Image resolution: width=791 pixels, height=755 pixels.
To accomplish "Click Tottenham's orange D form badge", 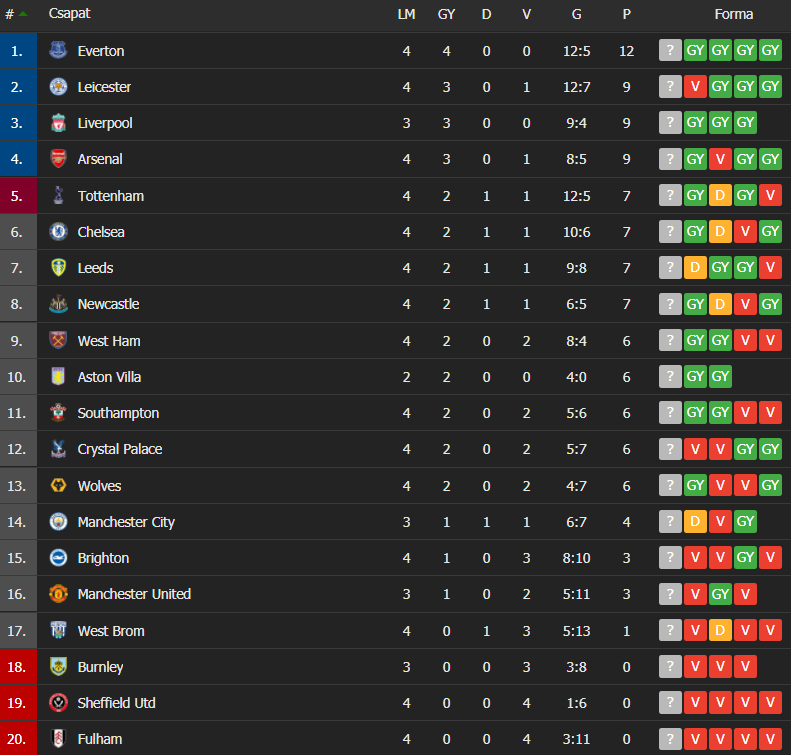I will tap(720, 195).
